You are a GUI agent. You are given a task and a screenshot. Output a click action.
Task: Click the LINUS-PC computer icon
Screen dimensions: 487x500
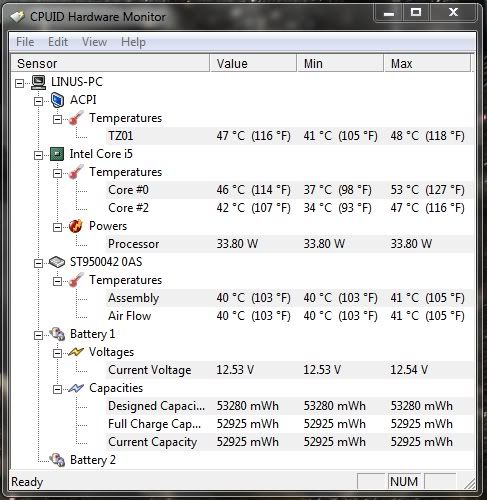tap(38, 82)
